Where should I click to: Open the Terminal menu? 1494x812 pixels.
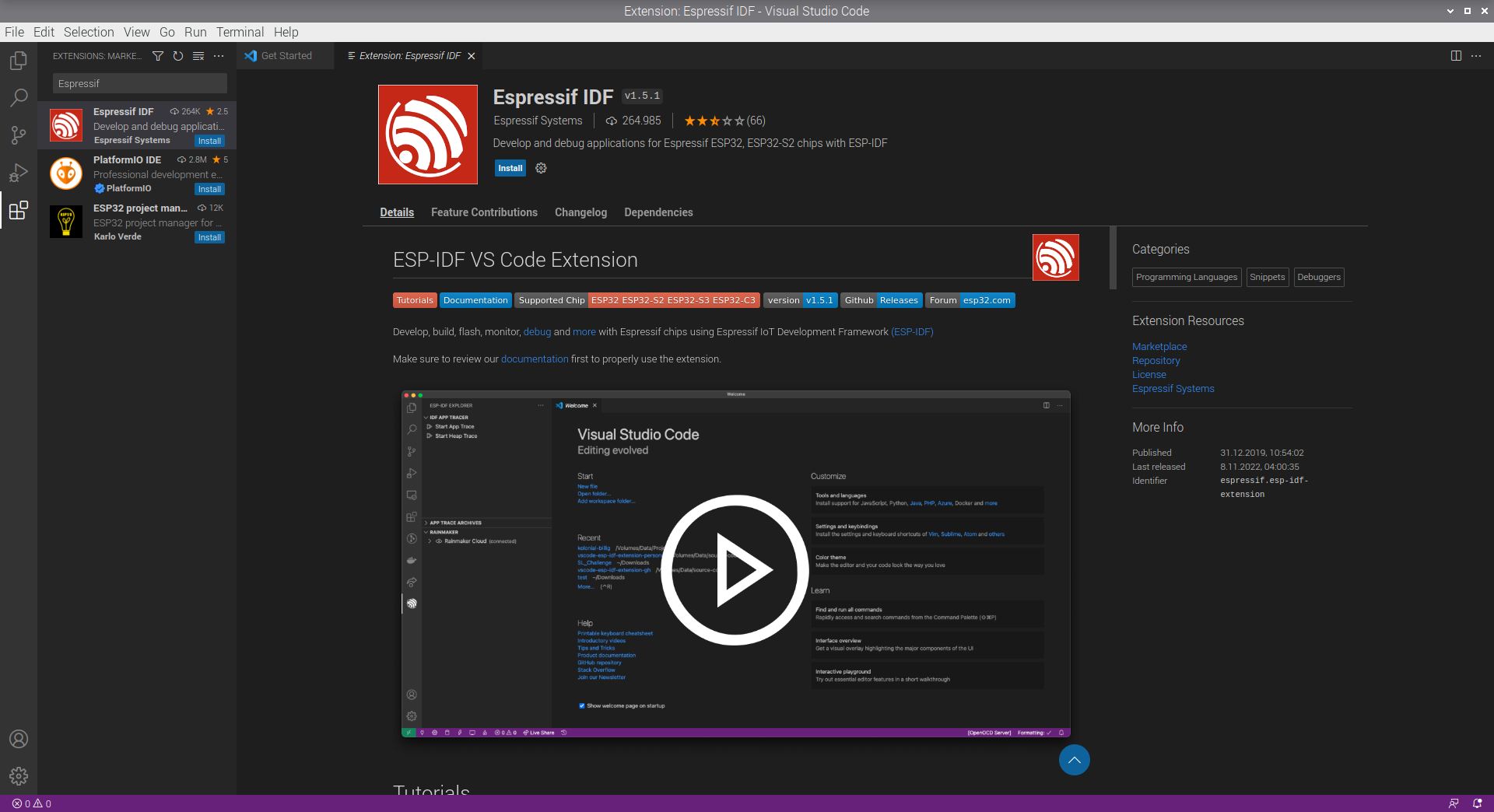coord(240,32)
